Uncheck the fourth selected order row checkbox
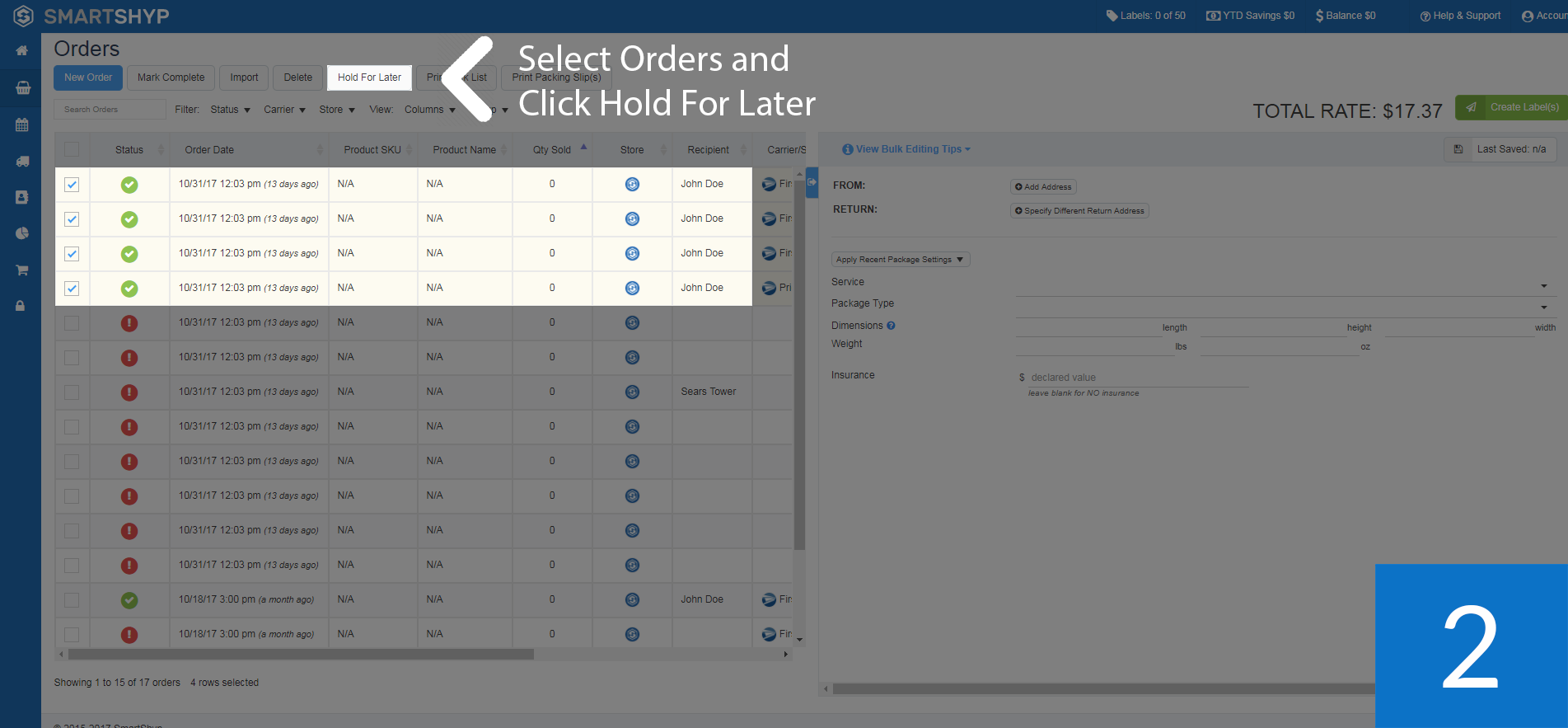The image size is (1568, 728). click(x=72, y=289)
